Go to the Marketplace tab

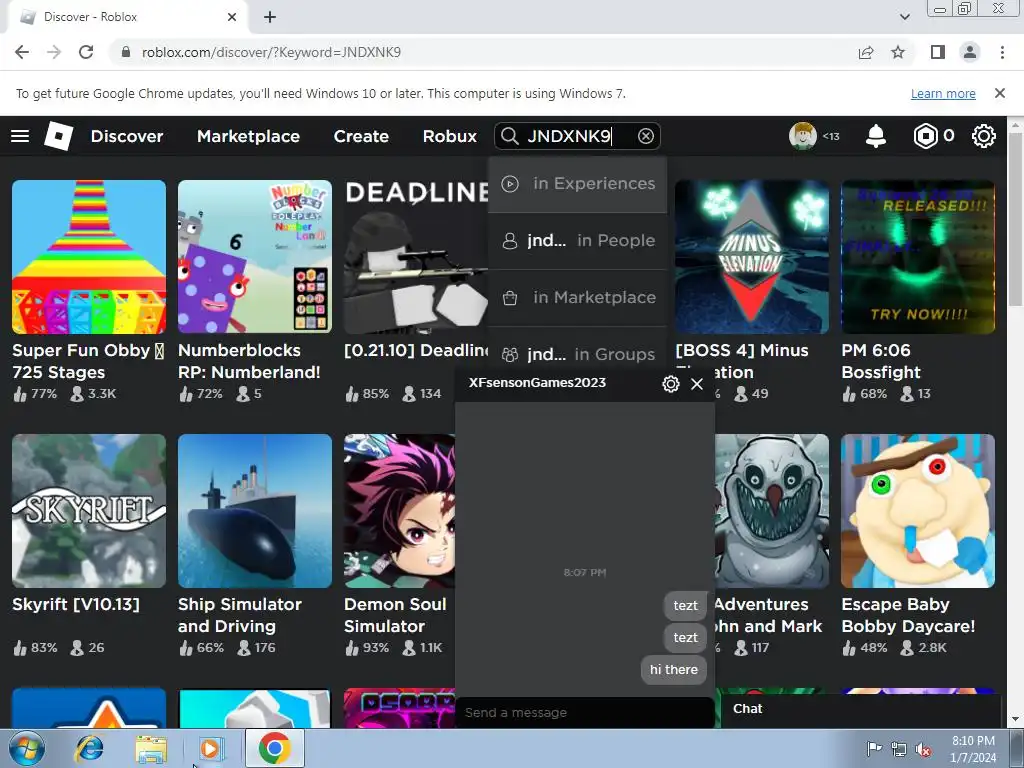(x=248, y=136)
